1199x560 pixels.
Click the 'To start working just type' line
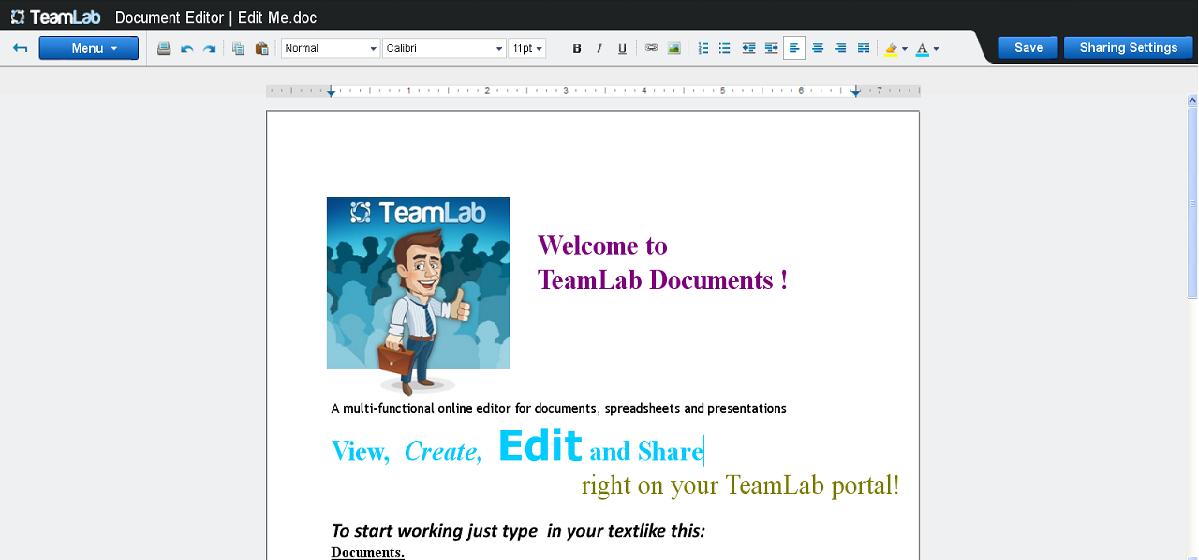point(518,531)
